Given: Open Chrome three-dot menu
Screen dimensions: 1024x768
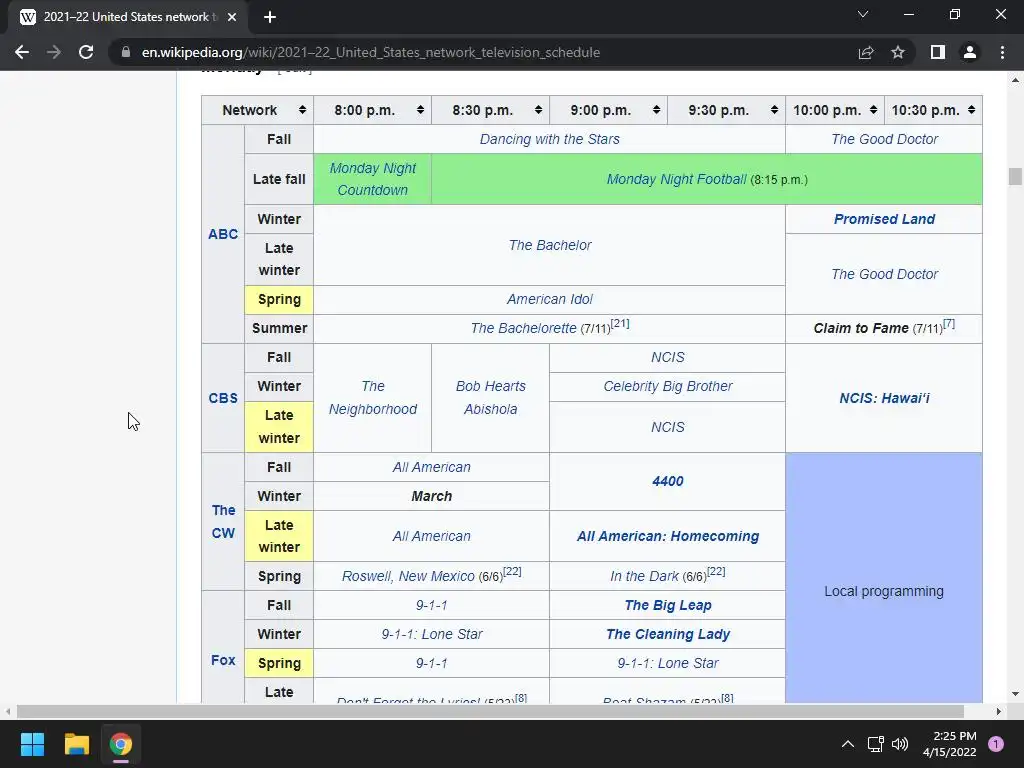Looking at the screenshot, I should click(1002, 52).
